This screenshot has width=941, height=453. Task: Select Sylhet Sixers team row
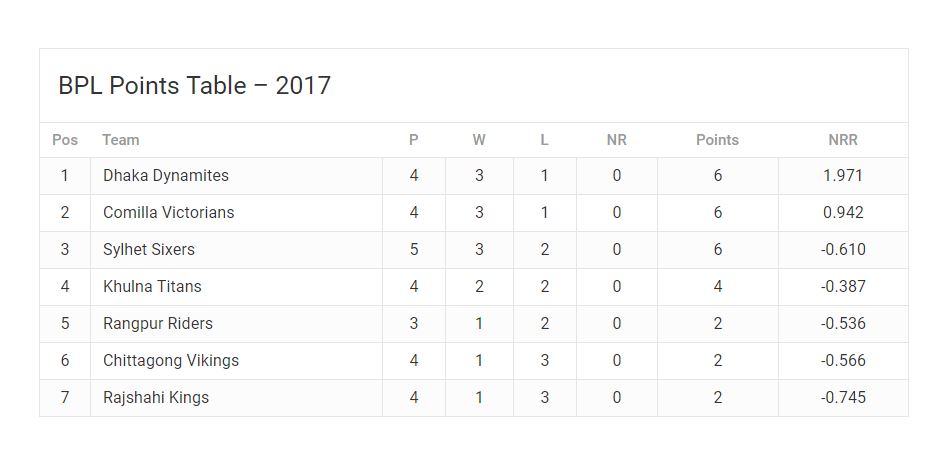474,250
